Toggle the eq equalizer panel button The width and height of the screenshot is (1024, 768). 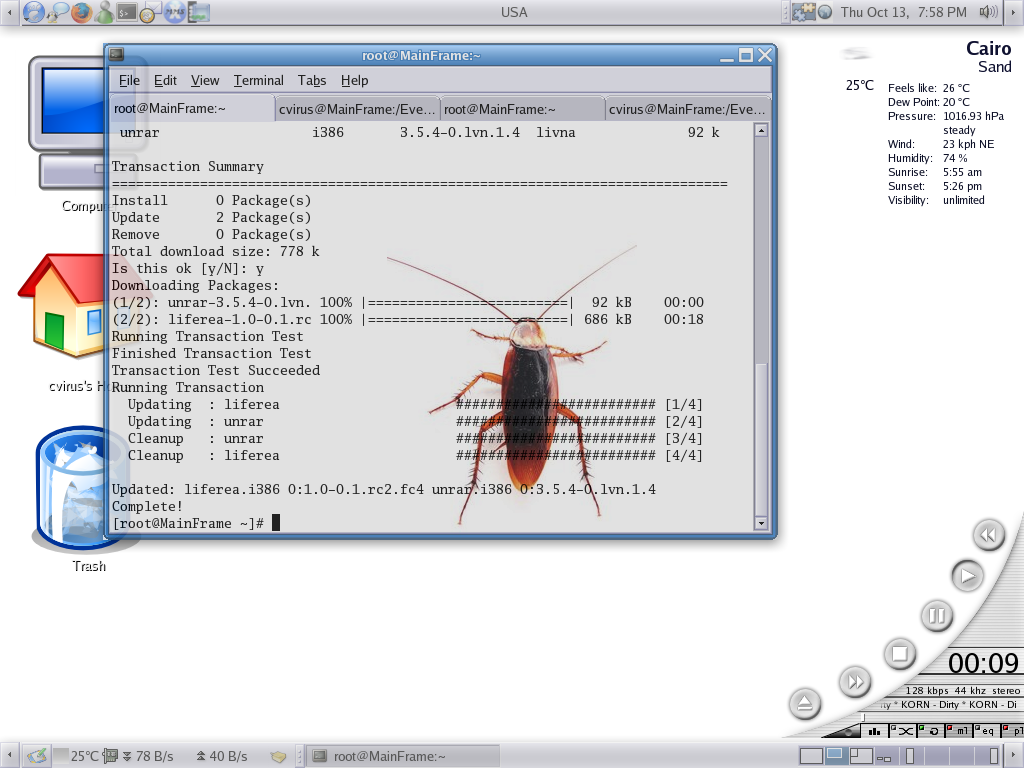985,731
